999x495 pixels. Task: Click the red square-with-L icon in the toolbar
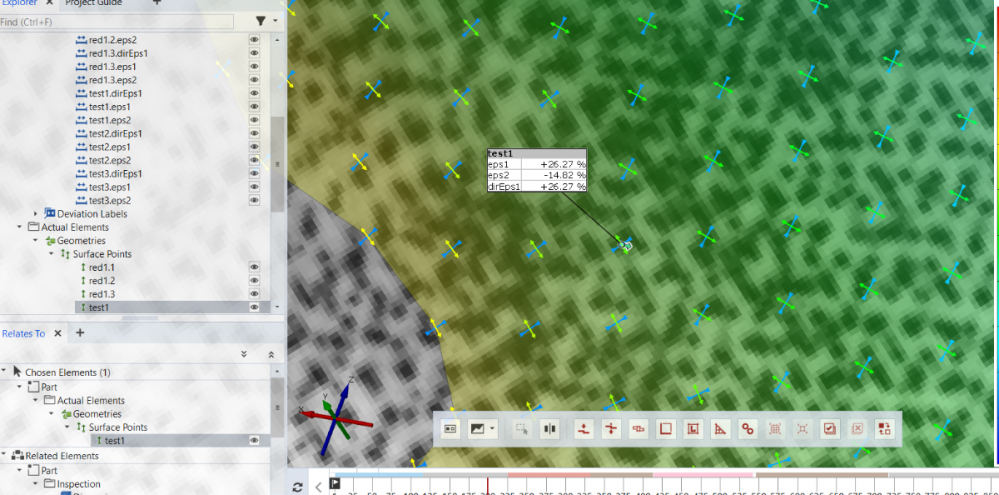coord(693,429)
